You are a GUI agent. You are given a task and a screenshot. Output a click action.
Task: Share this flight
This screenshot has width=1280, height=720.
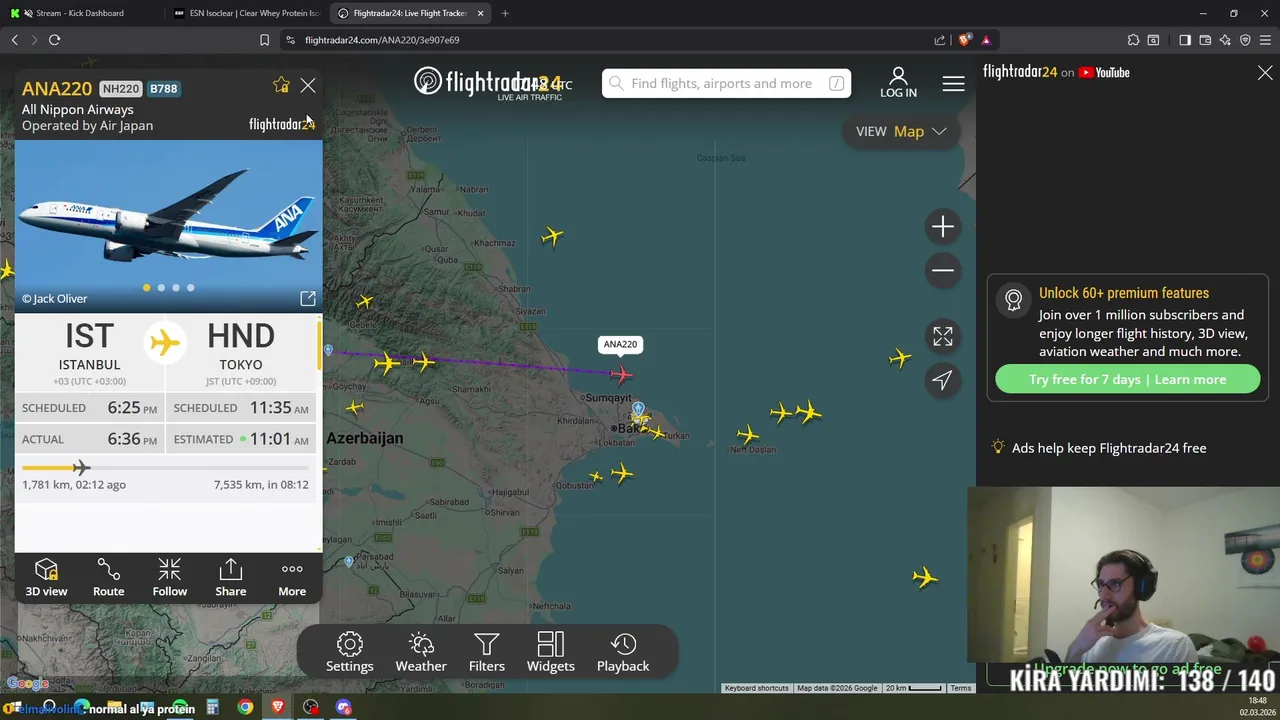pyautogui.click(x=231, y=578)
